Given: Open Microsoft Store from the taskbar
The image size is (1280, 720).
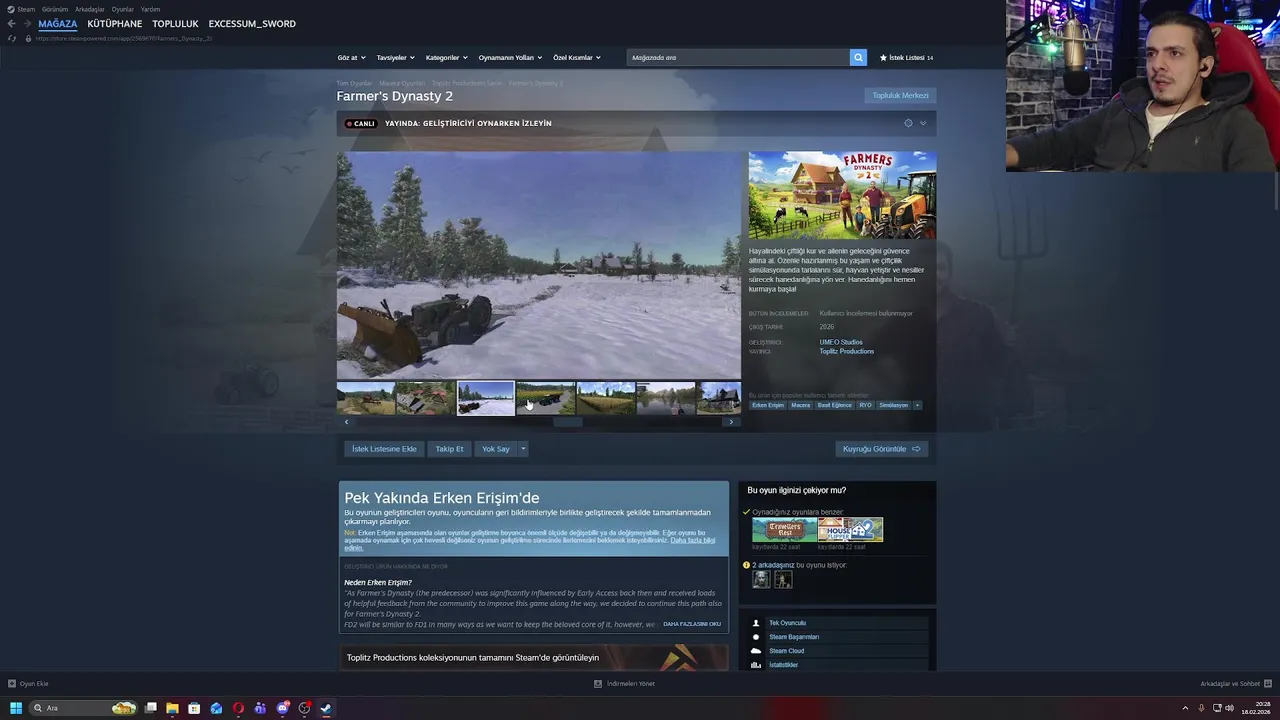Looking at the screenshot, I should pos(194,708).
